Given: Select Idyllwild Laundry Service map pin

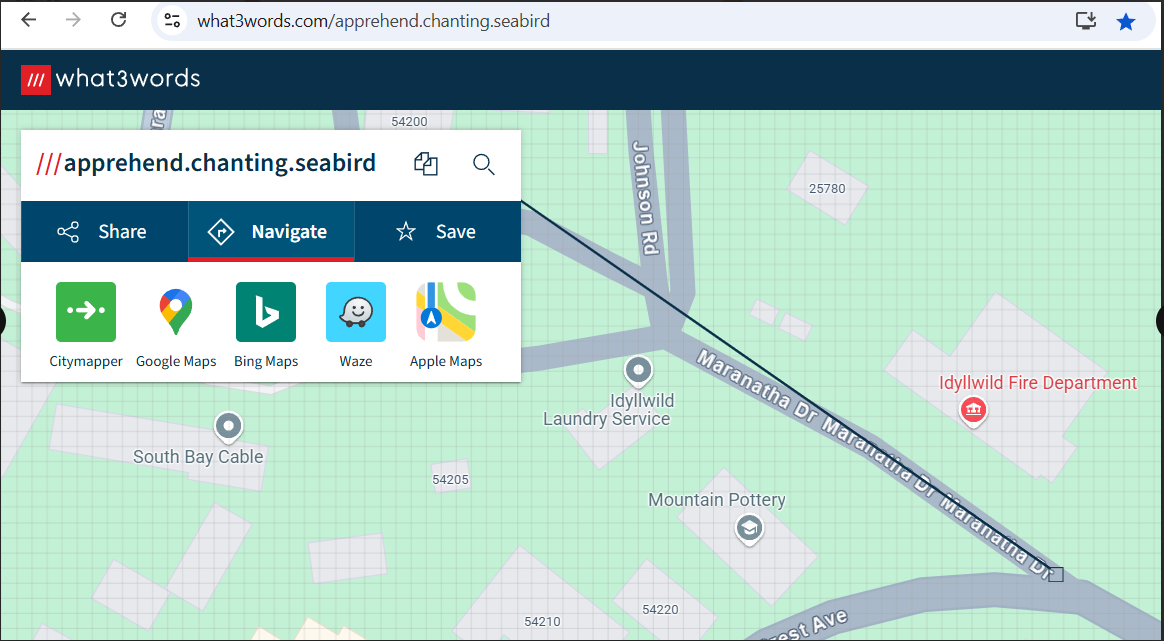Looking at the screenshot, I should [638, 371].
